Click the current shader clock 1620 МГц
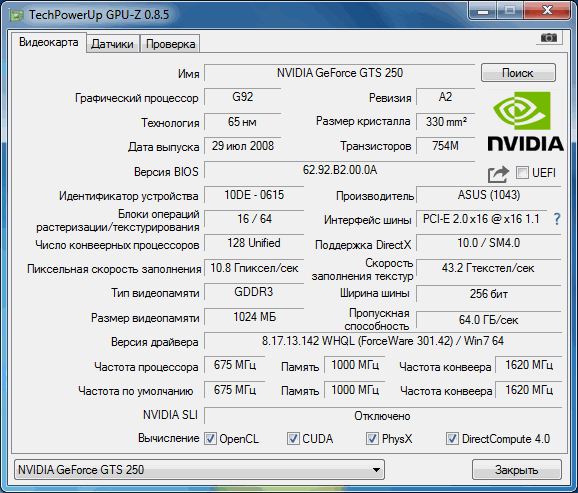 (529, 365)
